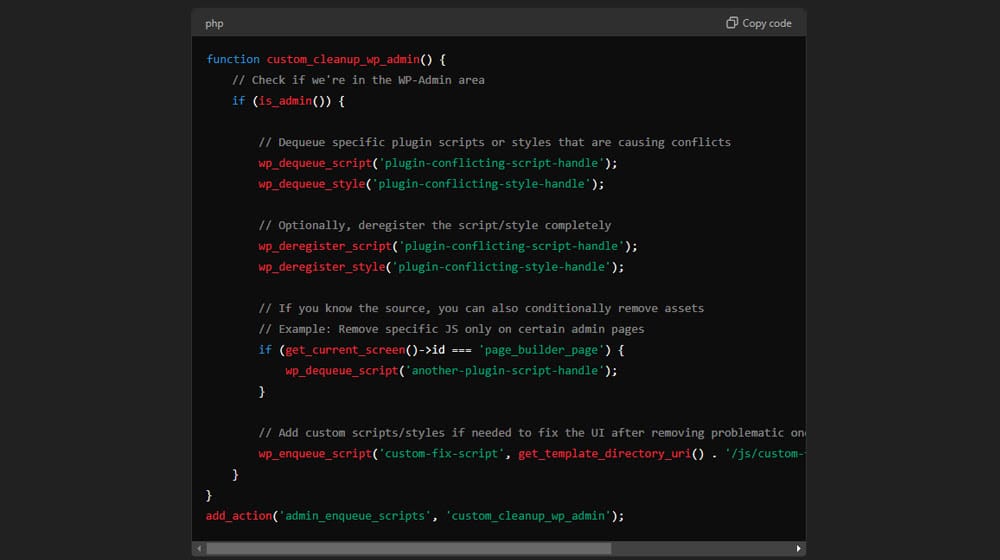The height and width of the screenshot is (560, 1000).
Task: Click the Copy code button label
Action: 767,23
